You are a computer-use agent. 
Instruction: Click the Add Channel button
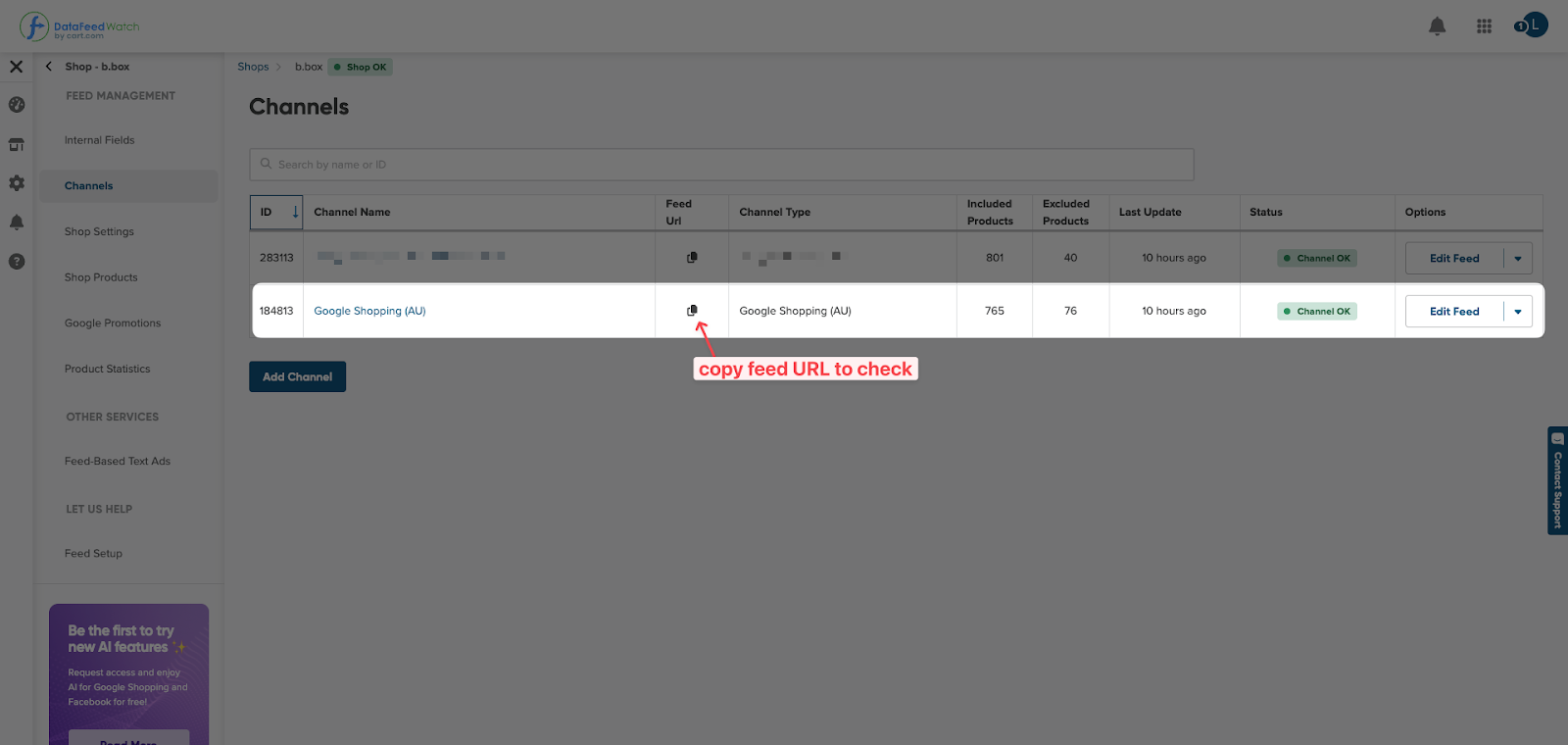click(297, 376)
